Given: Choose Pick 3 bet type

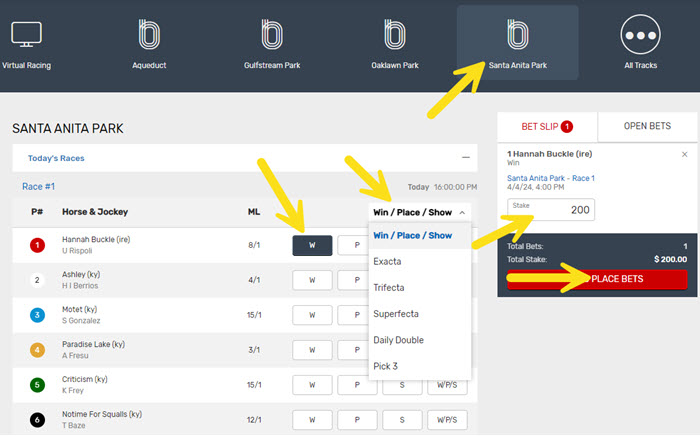Looking at the screenshot, I should click(x=420, y=366).
